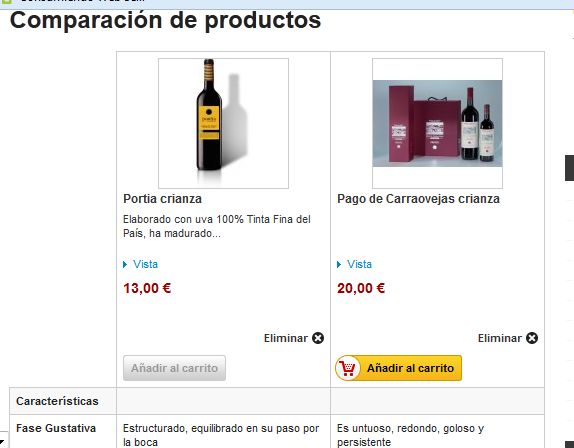The image size is (574, 448).
Task: Click the arrow icon beside Carraovejas Vista link
Action: tap(339, 264)
